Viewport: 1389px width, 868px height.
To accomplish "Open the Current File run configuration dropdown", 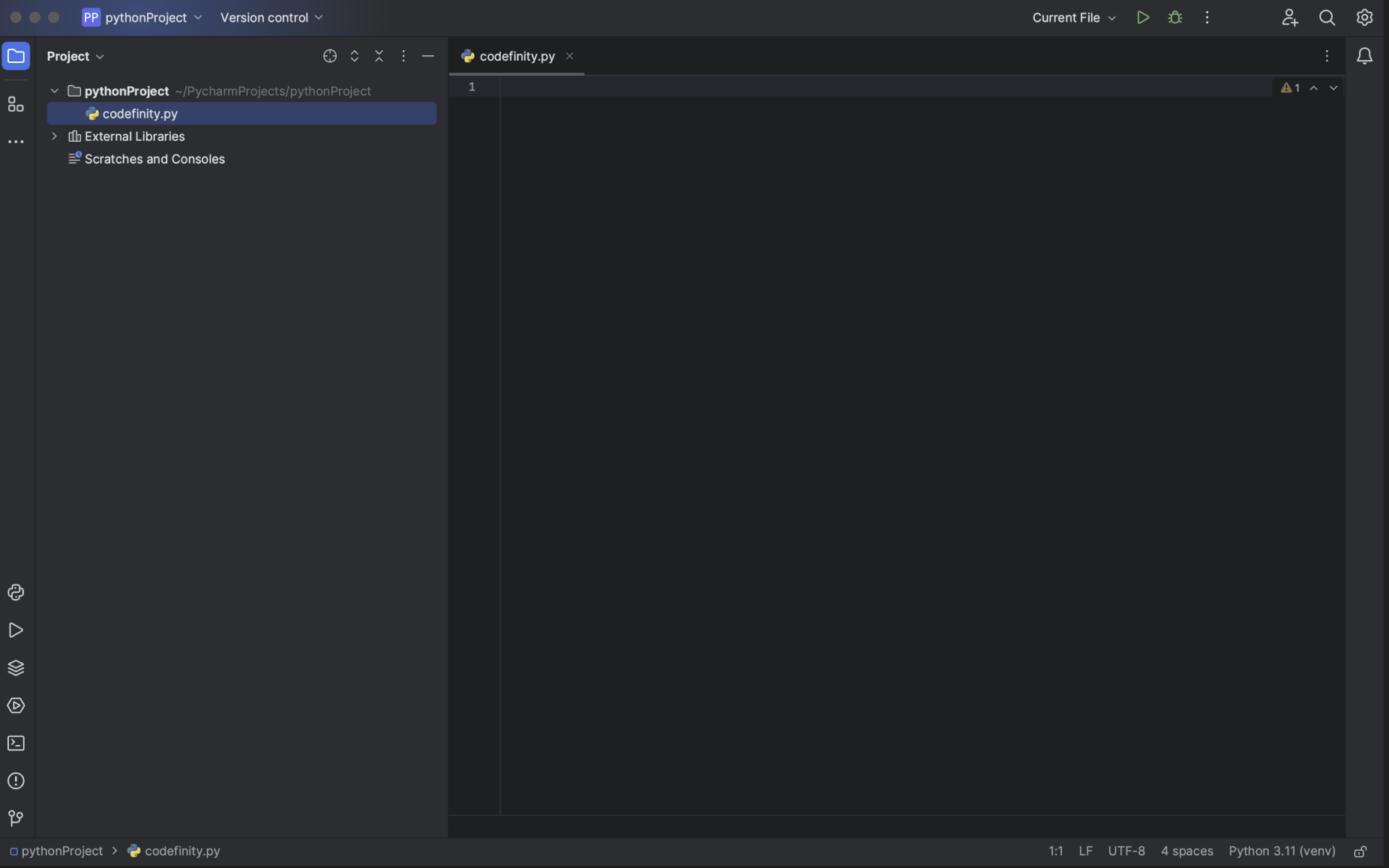I will (1073, 17).
